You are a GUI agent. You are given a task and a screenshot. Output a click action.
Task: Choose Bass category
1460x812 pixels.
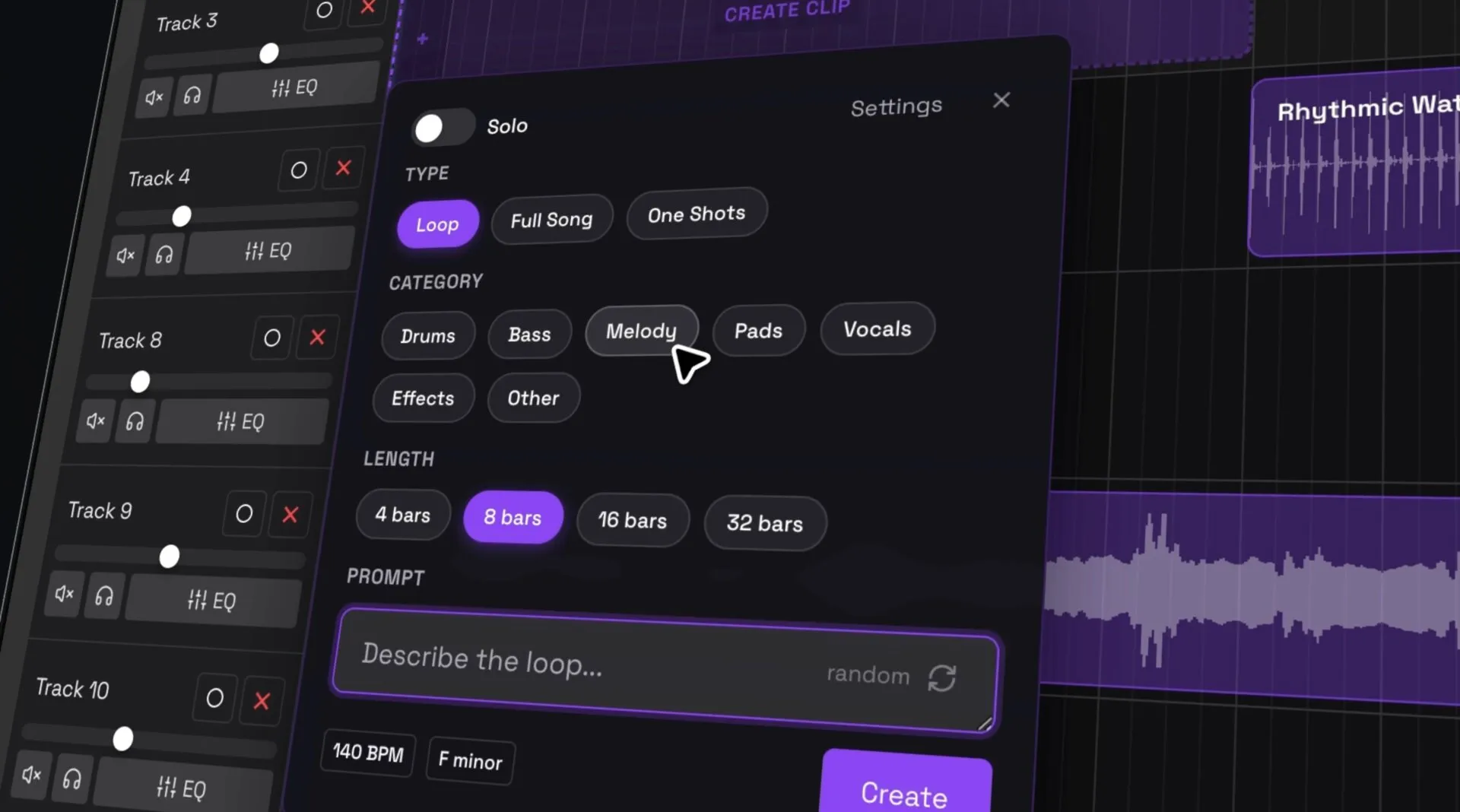pos(529,334)
